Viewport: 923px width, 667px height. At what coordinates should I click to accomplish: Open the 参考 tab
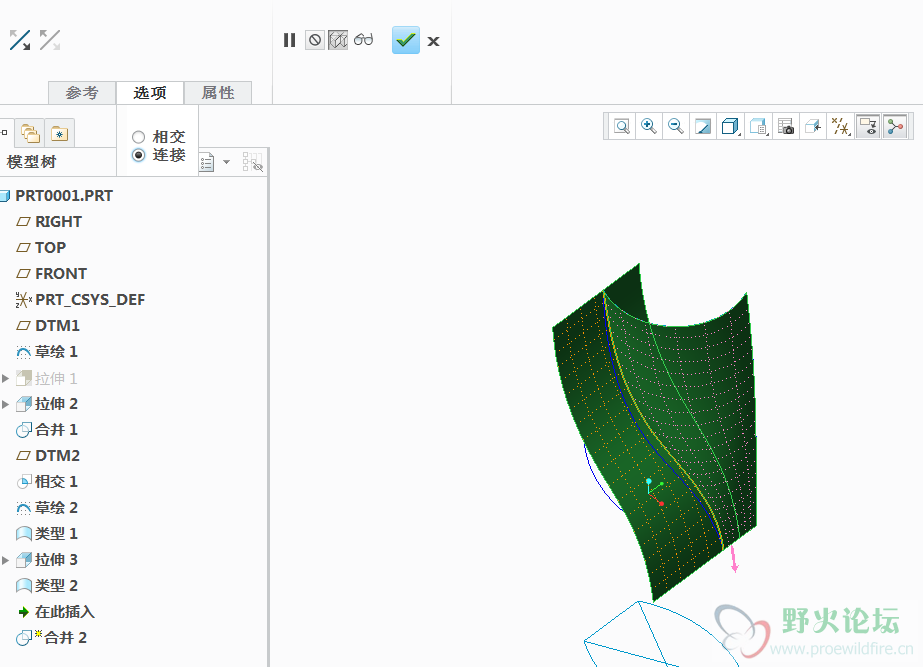pyautogui.click(x=82, y=92)
